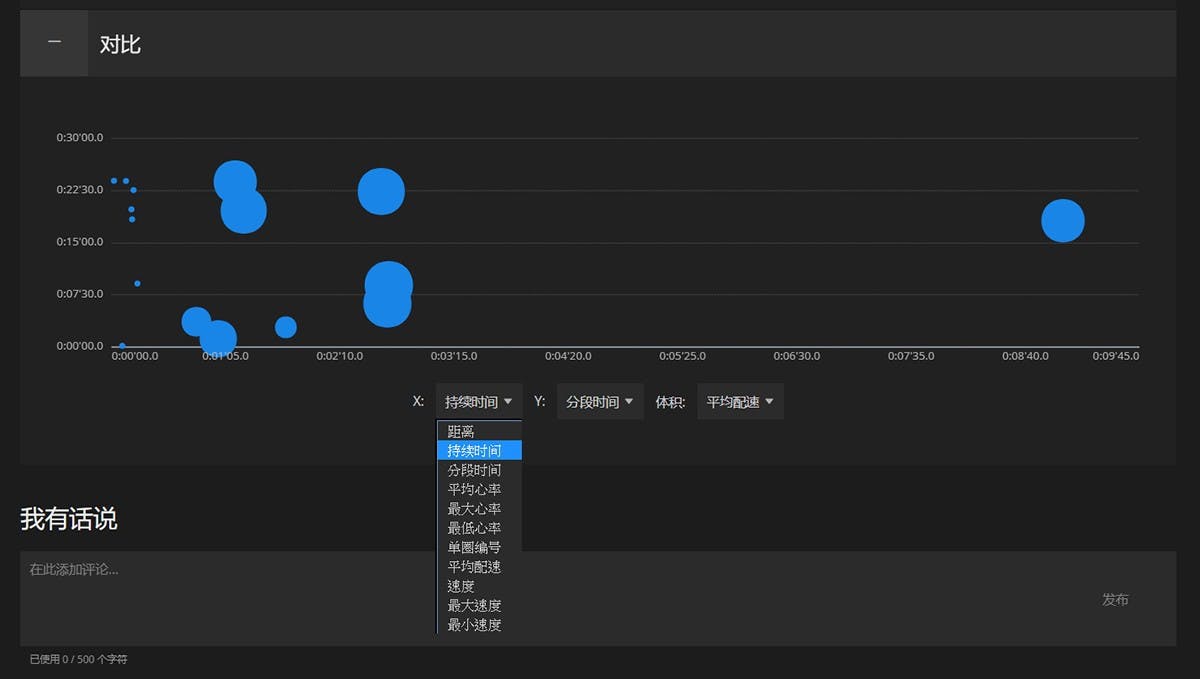This screenshot has height=679, width=1200.
Task: Select 速度 option in the dropdown
Action: 462,586
